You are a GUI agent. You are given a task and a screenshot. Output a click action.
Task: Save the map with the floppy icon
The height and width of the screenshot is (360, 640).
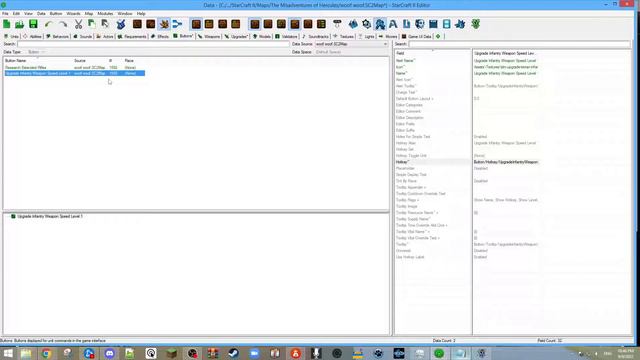[33, 24]
